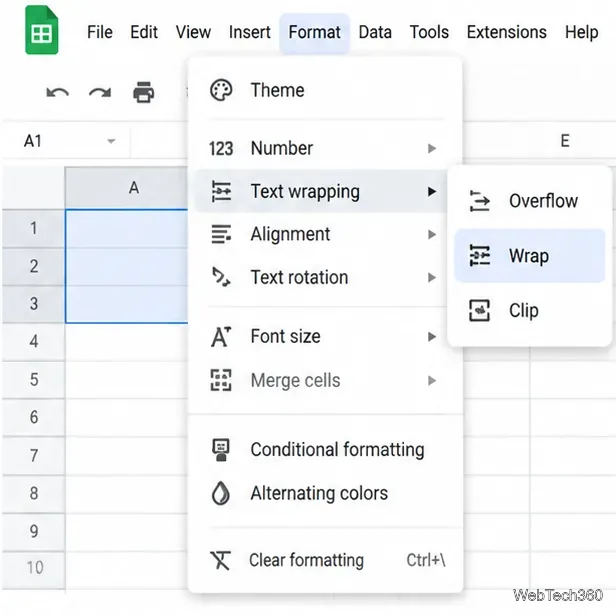Click the Clear formatting icon
This screenshot has width=616, height=616.
point(220,560)
